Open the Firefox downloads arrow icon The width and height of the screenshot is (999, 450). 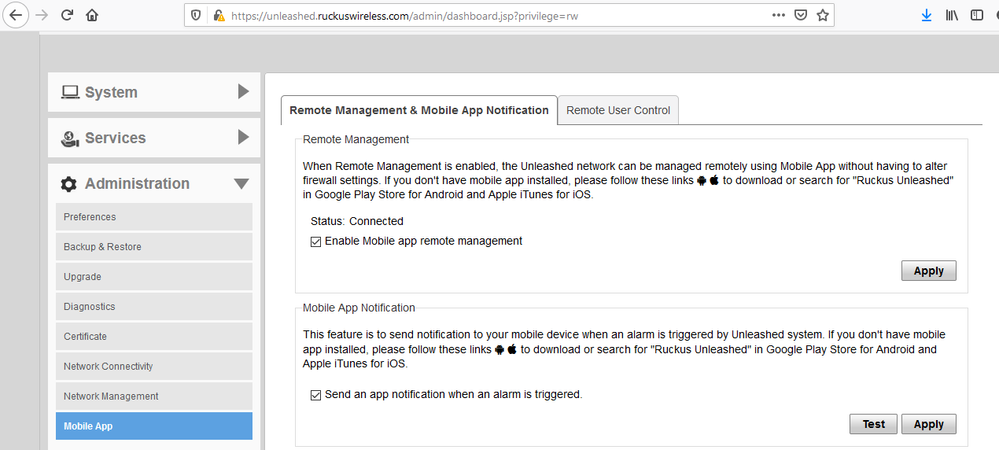[926, 16]
